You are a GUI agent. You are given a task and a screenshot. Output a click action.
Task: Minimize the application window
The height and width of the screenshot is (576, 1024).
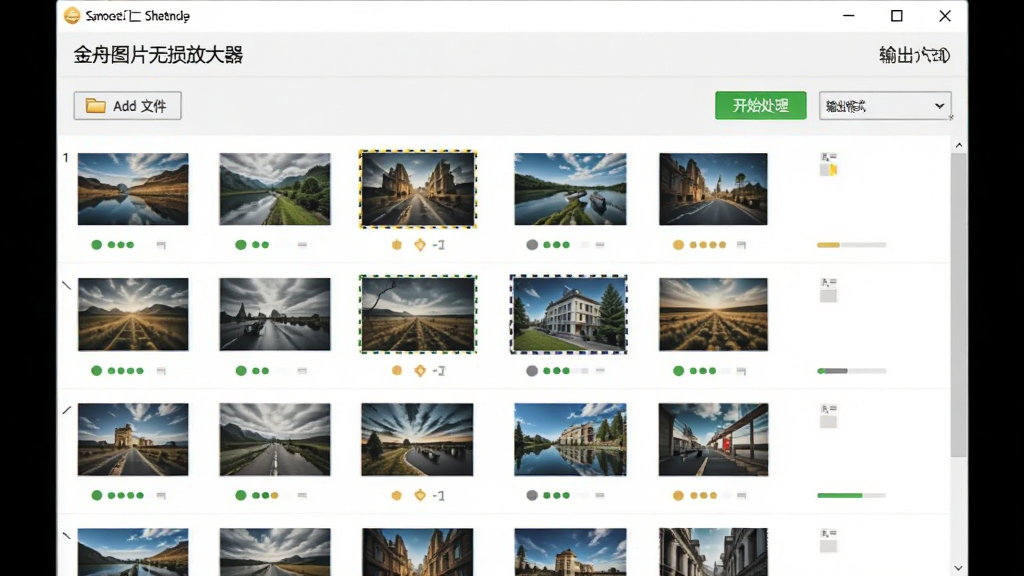(x=848, y=16)
